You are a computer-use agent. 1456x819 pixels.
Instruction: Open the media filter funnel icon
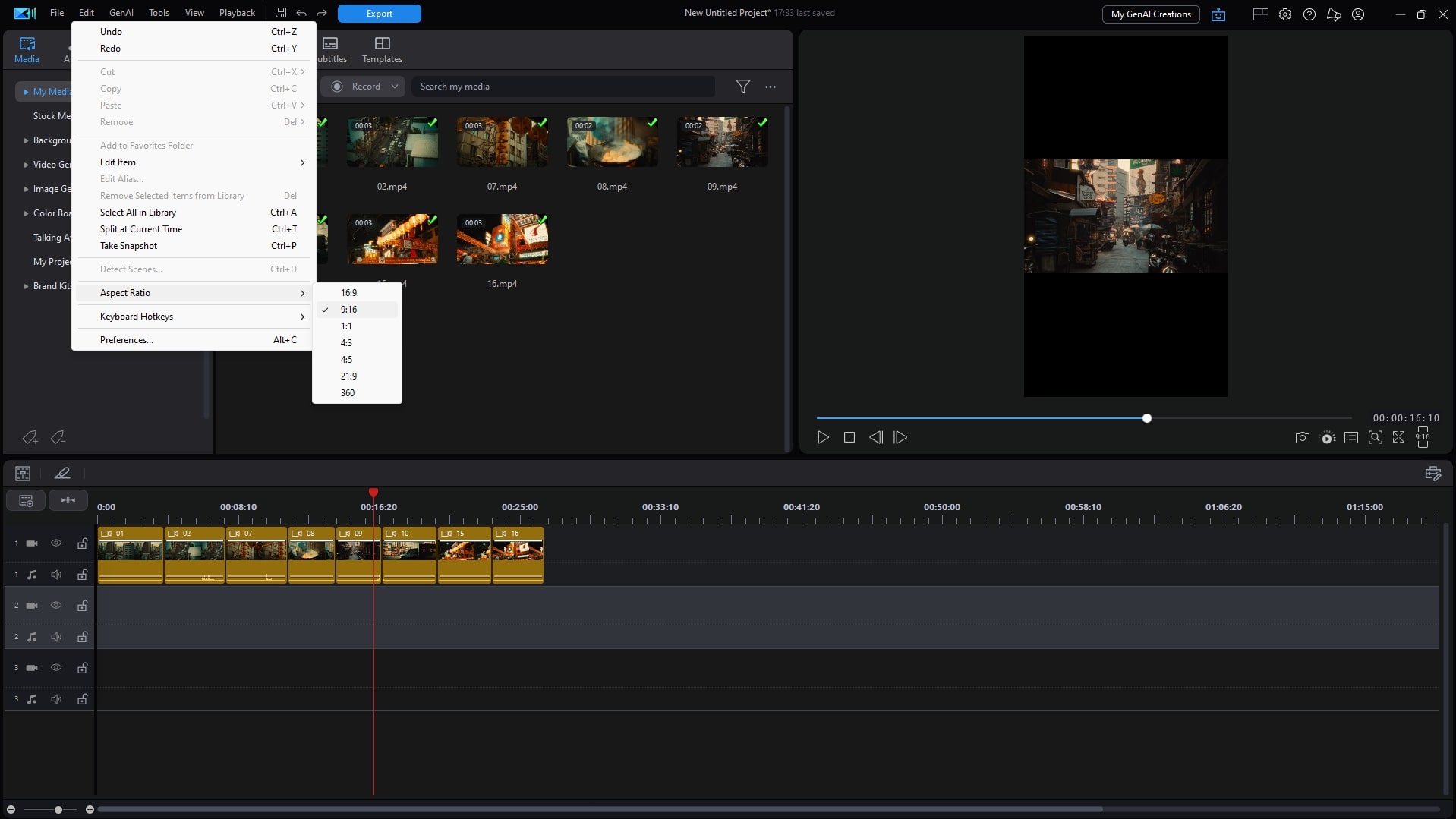click(743, 87)
